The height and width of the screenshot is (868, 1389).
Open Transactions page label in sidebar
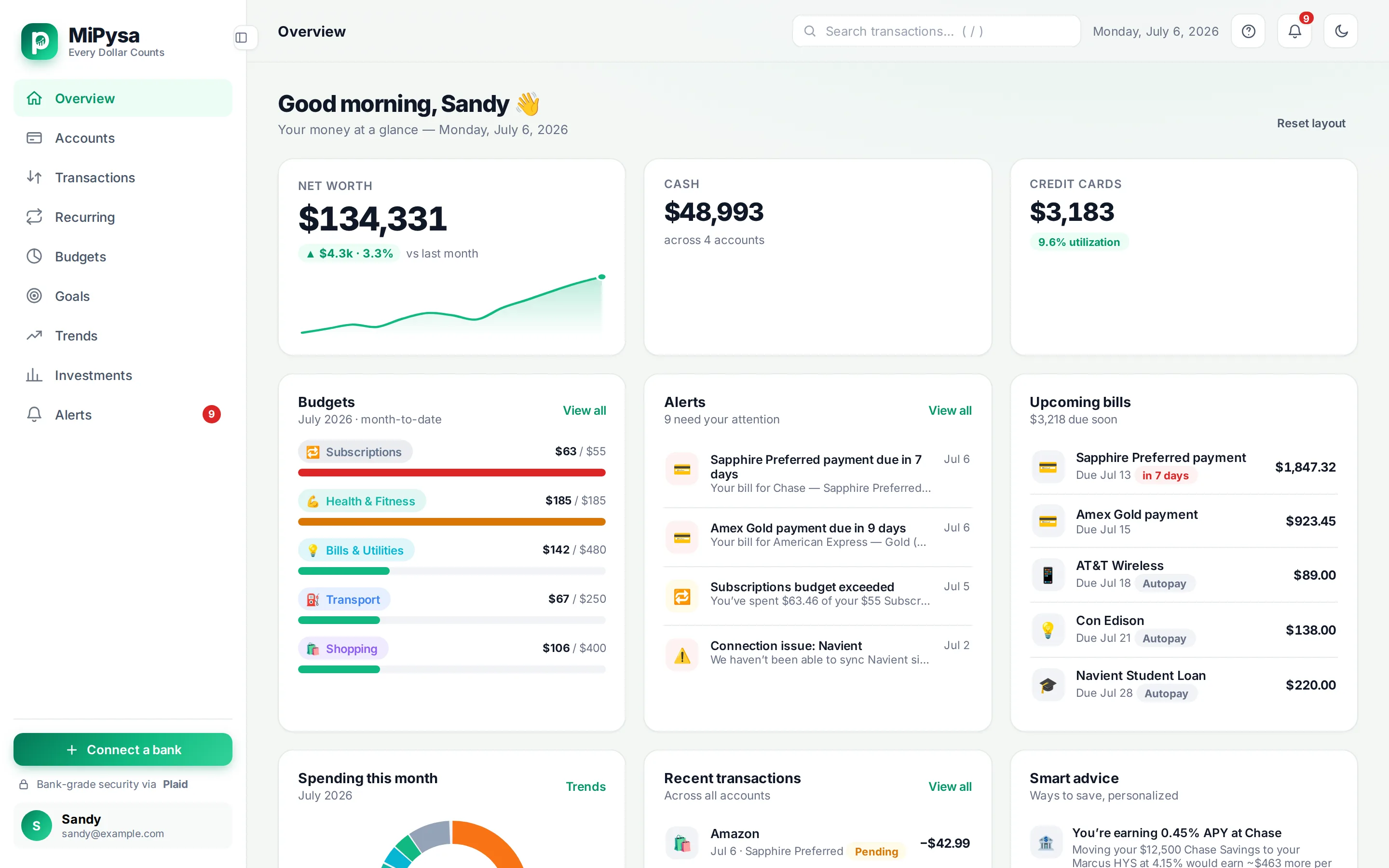[x=95, y=177]
